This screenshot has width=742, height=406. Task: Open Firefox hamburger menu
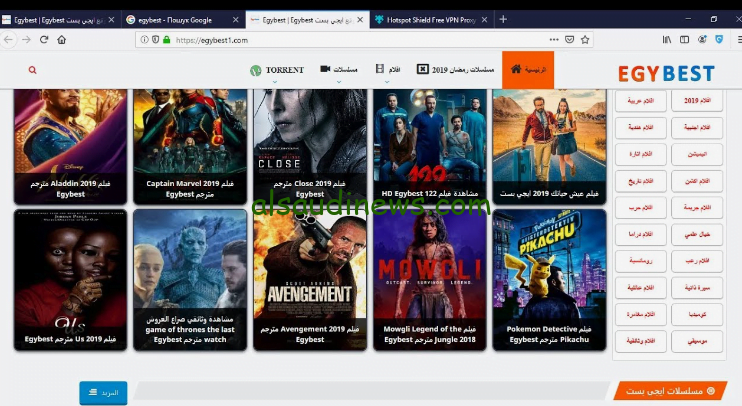pyautogui.click(x=739, y=40)
